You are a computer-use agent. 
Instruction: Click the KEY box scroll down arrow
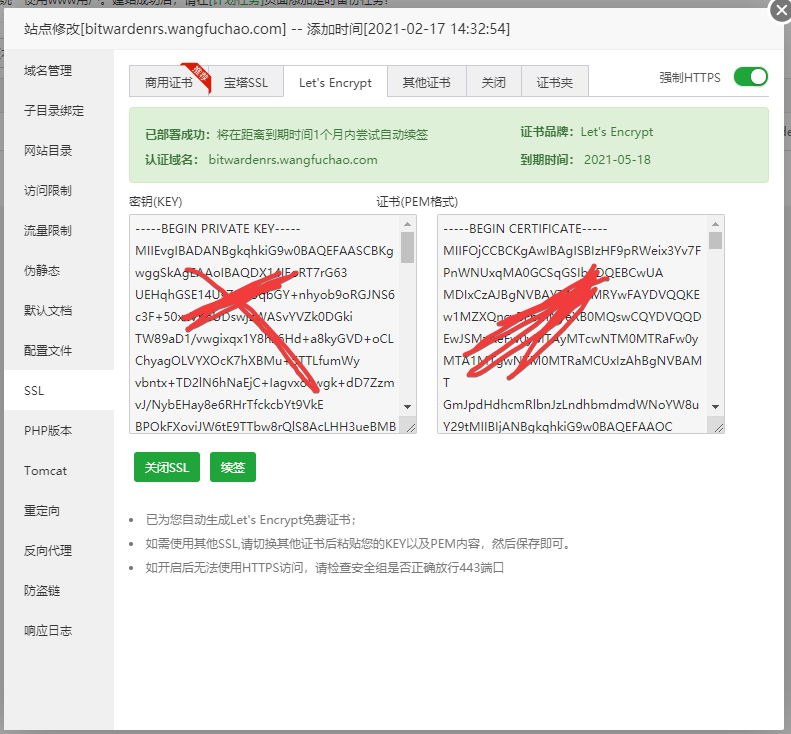[x=408, y=407]
